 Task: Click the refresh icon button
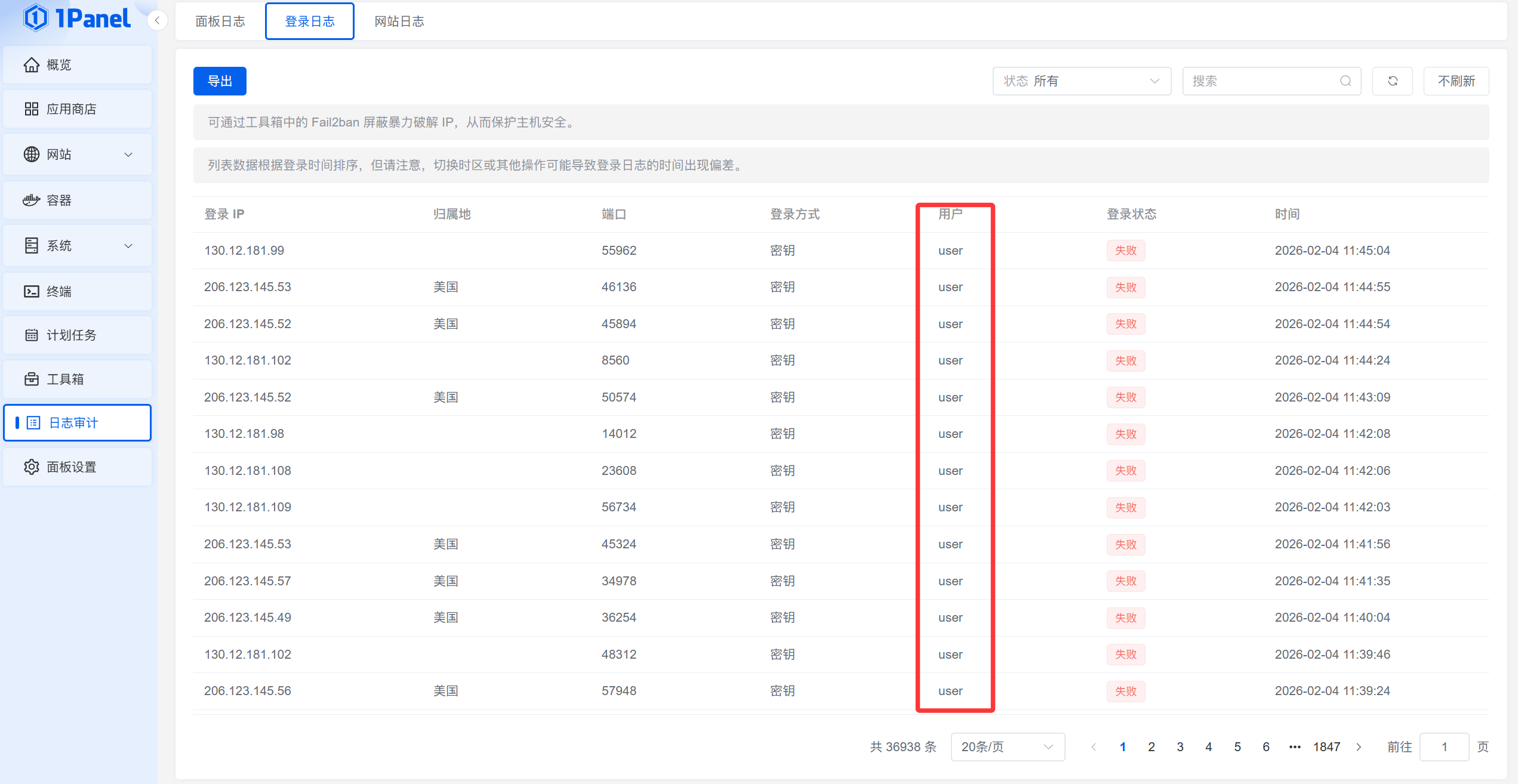click(x=1392, y=81)
